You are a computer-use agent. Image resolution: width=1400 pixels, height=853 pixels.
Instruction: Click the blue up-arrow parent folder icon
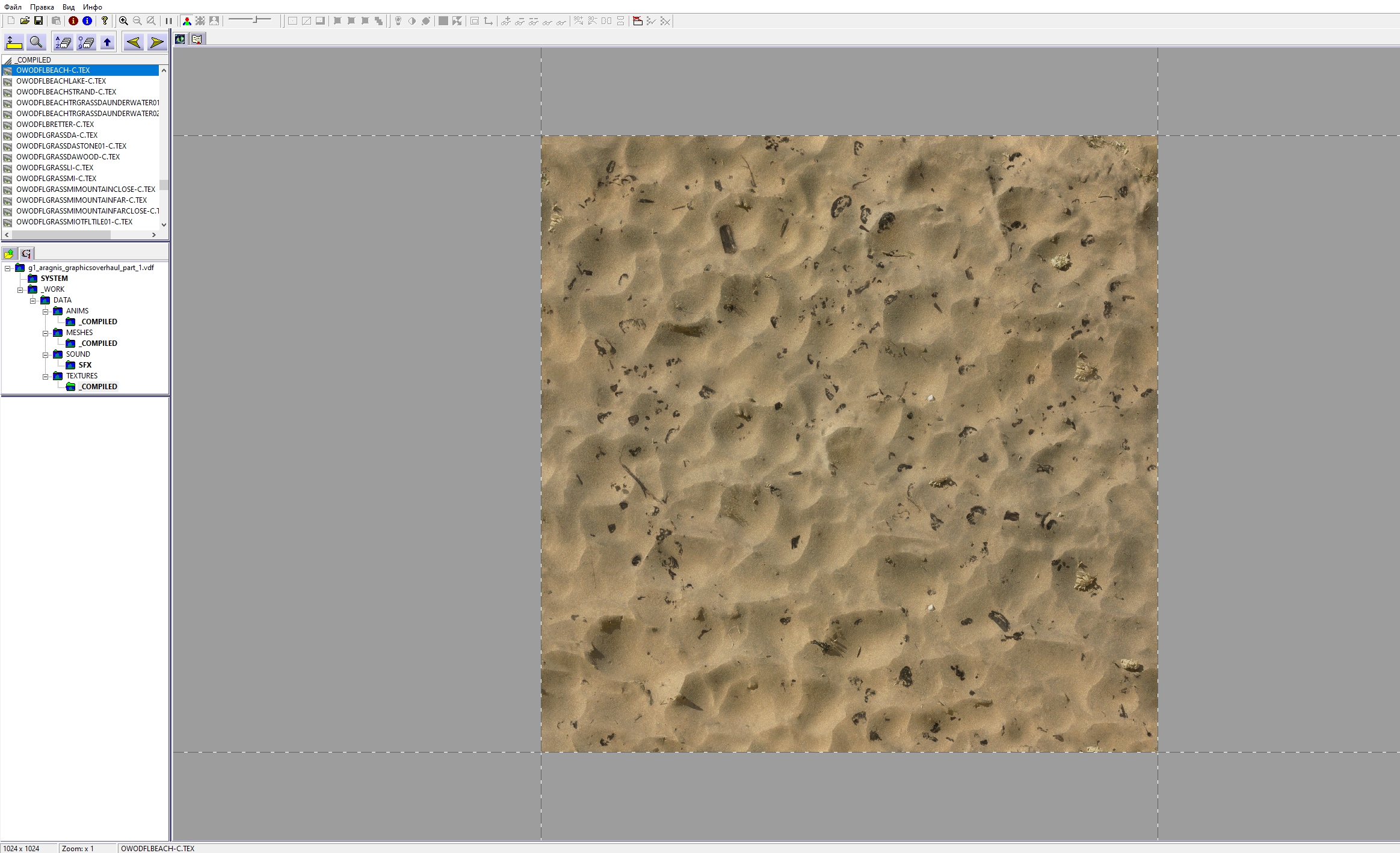click(x=108, y=42)
